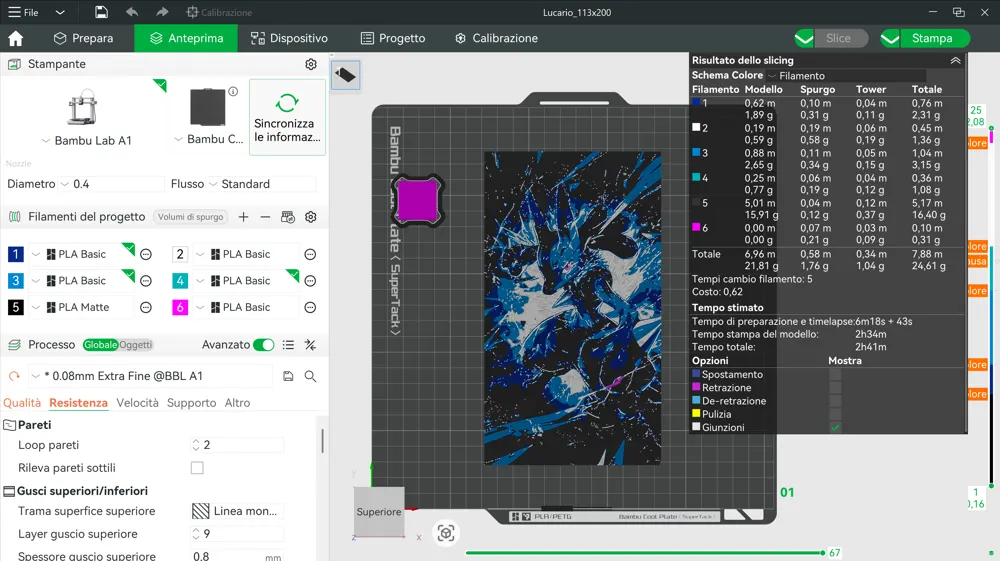Edit filament 3 PLA Basic preset

(x=146, y=281)
